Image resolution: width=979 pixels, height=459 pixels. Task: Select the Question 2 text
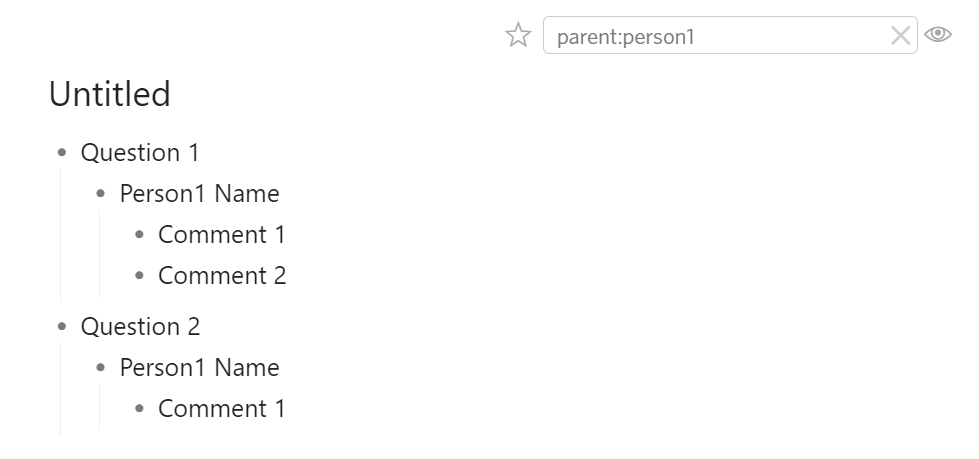(x=140, y=326)
